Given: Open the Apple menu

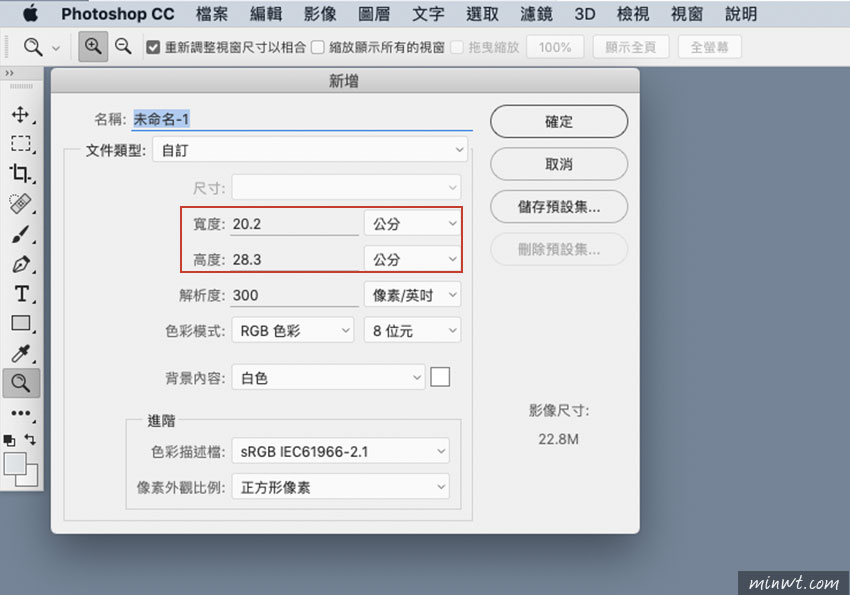Looking at the screenshot, I should pos(30,13).
